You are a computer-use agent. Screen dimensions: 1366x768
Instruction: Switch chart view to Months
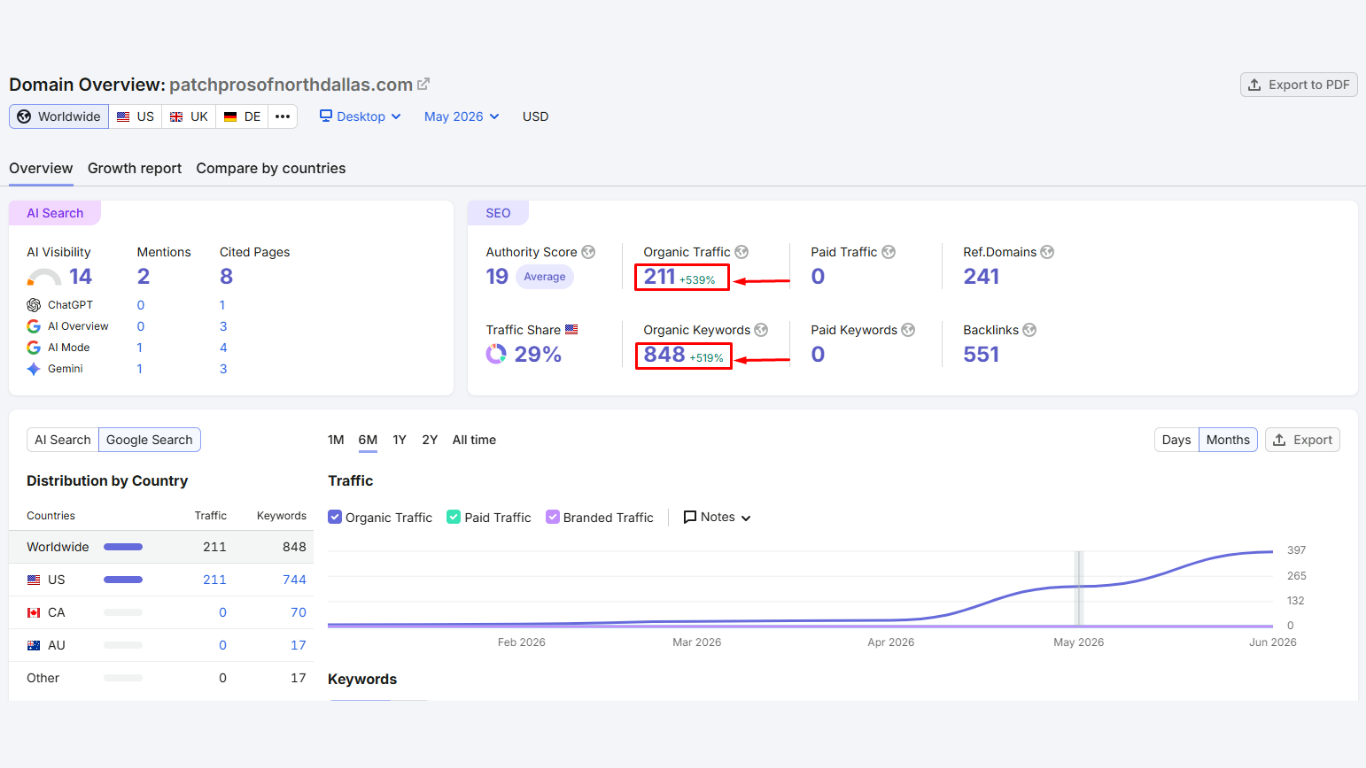click(x=1228, y=440)
